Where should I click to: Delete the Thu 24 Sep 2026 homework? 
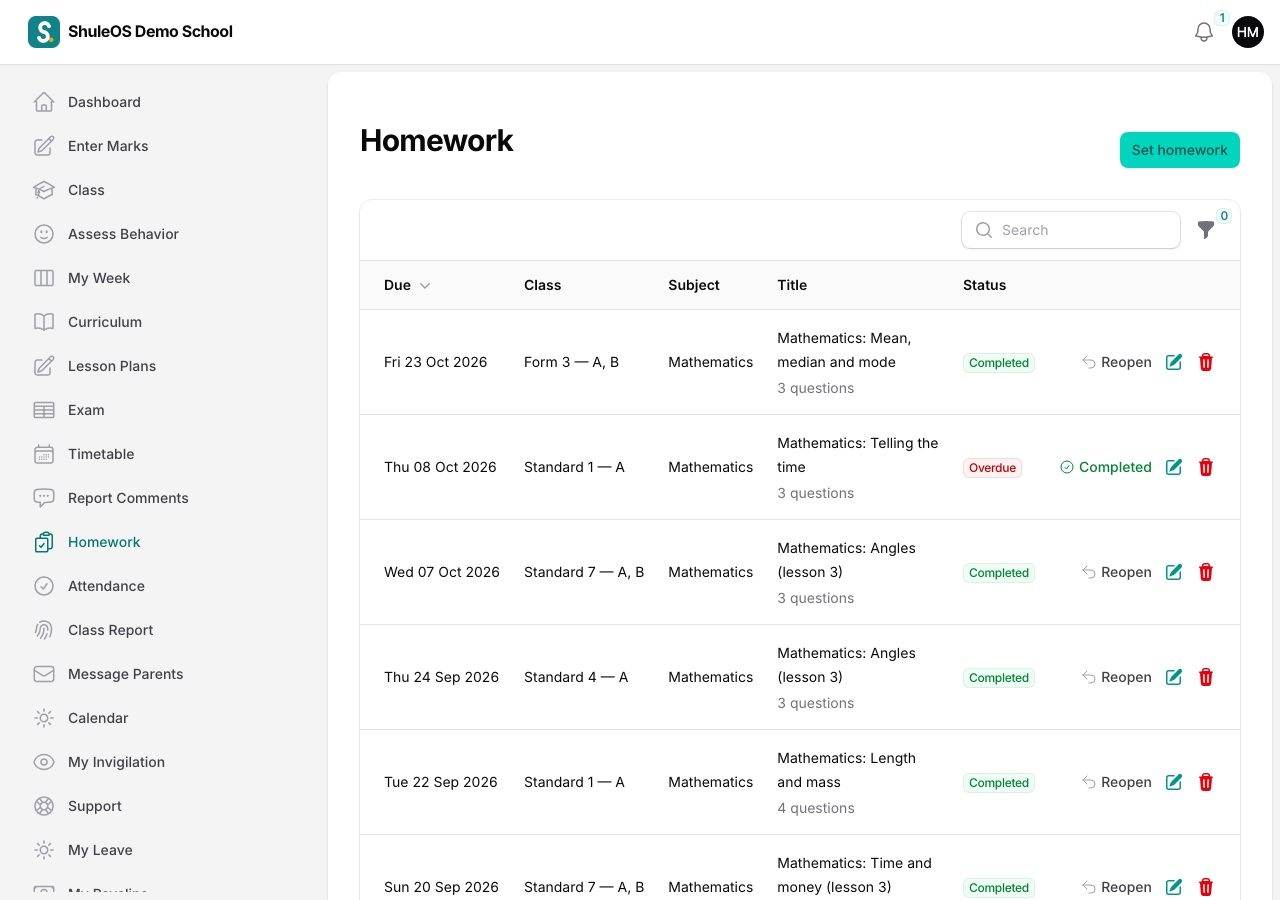click(x=1206, y=677)
